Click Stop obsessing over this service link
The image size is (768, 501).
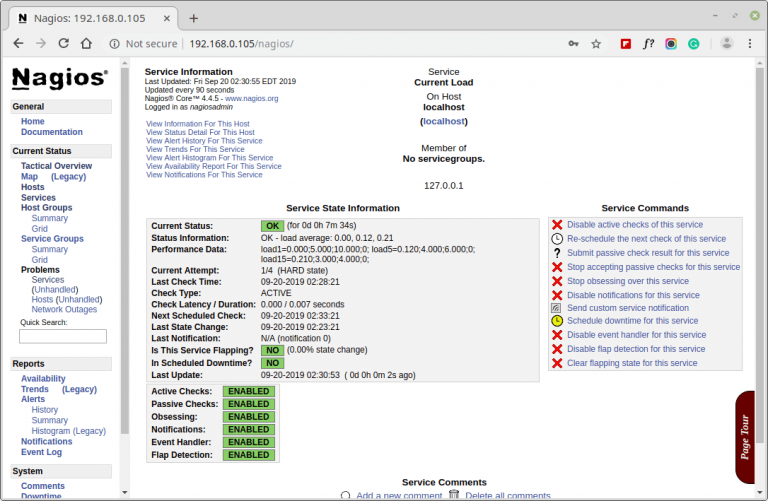[627, 281]
